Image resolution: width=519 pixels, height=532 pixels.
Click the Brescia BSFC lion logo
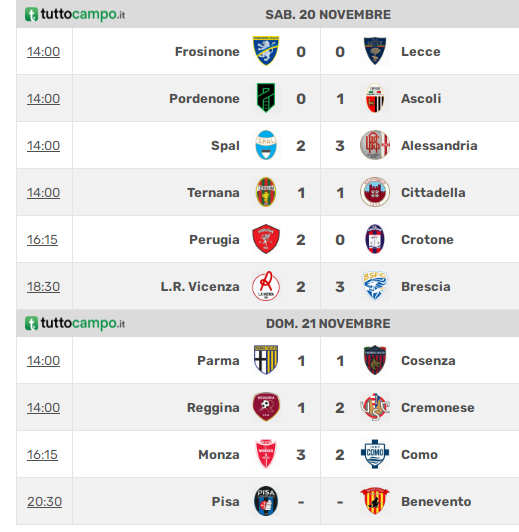click(x=375, y=286)
